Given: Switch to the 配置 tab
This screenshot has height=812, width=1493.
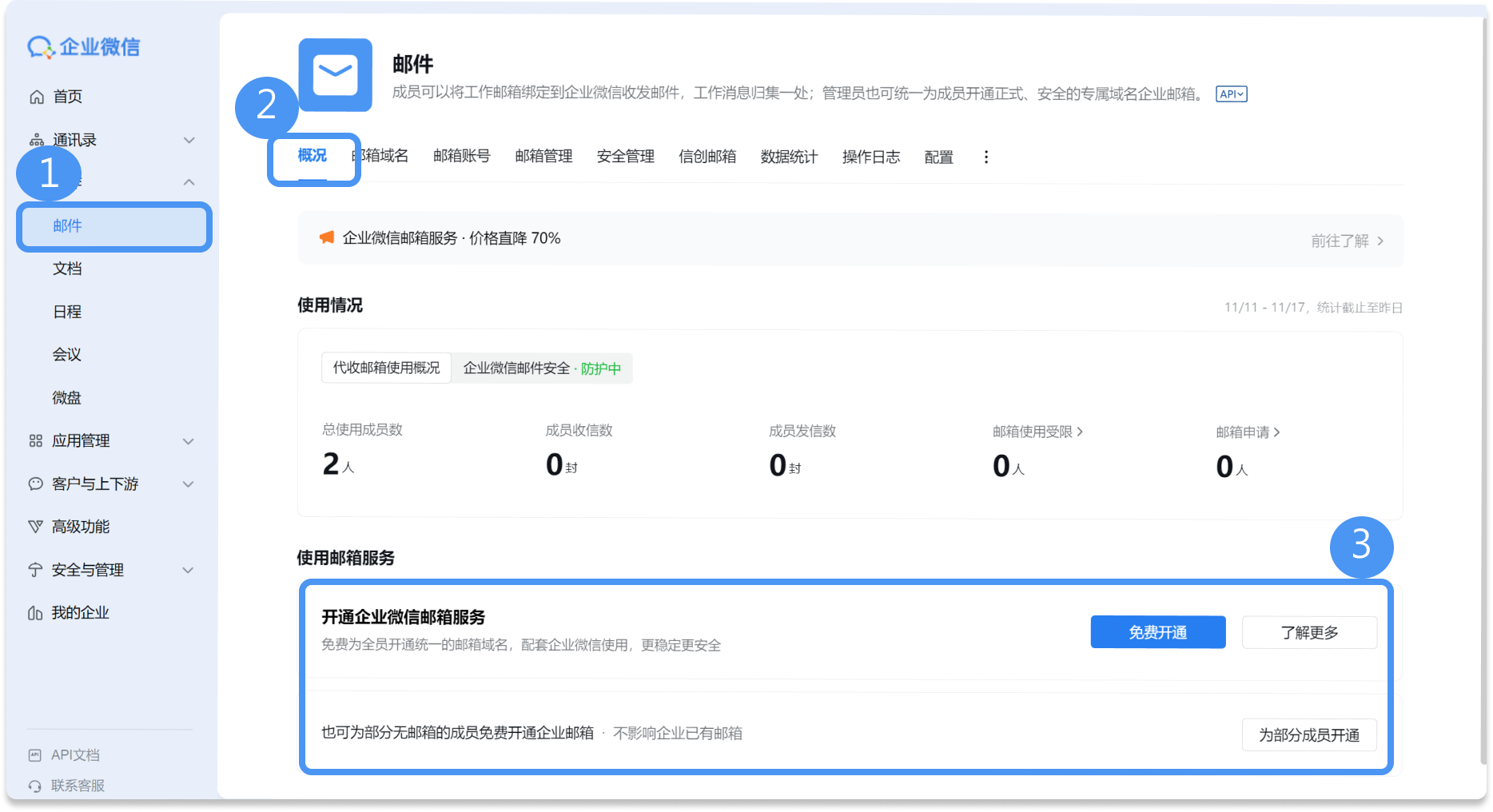Looking at the screenshot, I should pyautogui.click(x=938, y=157).
